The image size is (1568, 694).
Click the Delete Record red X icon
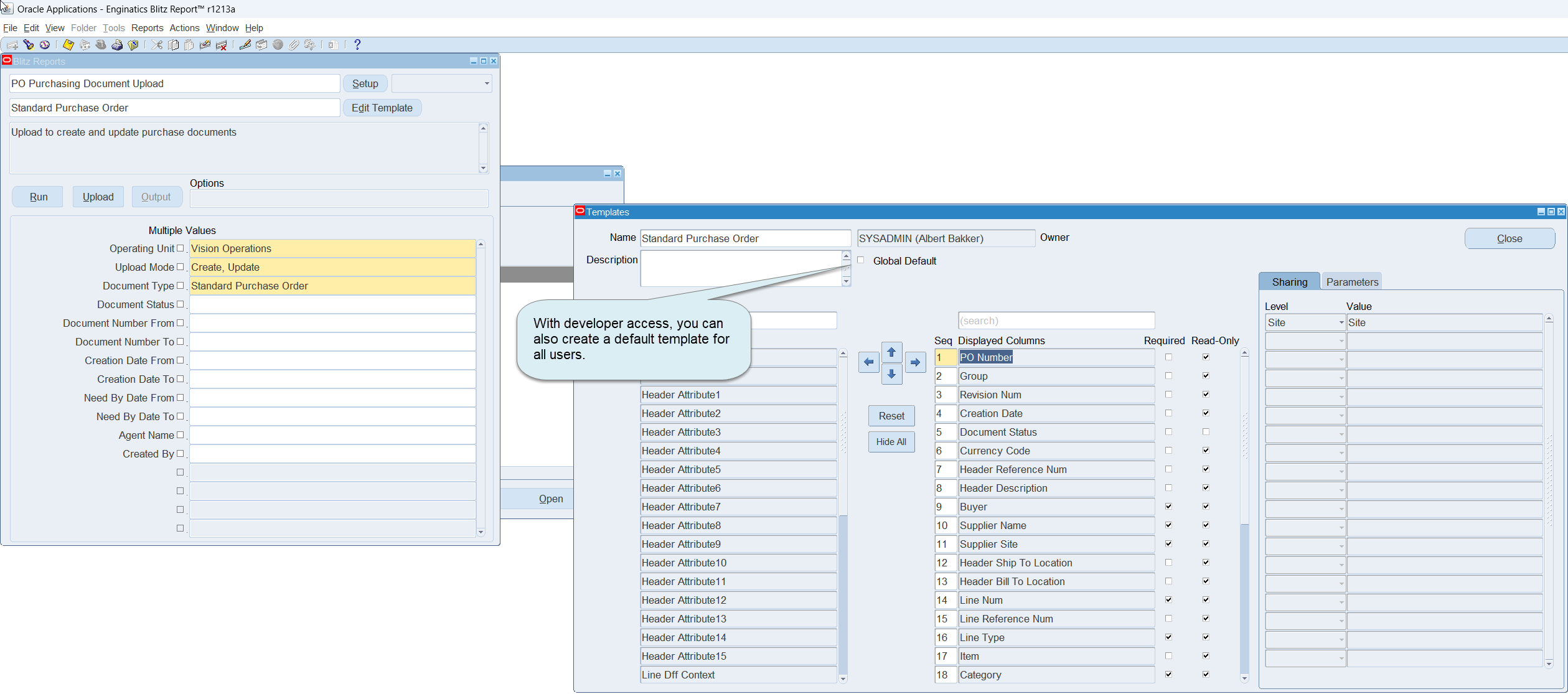pyautogui.click(x=222, y=45)
